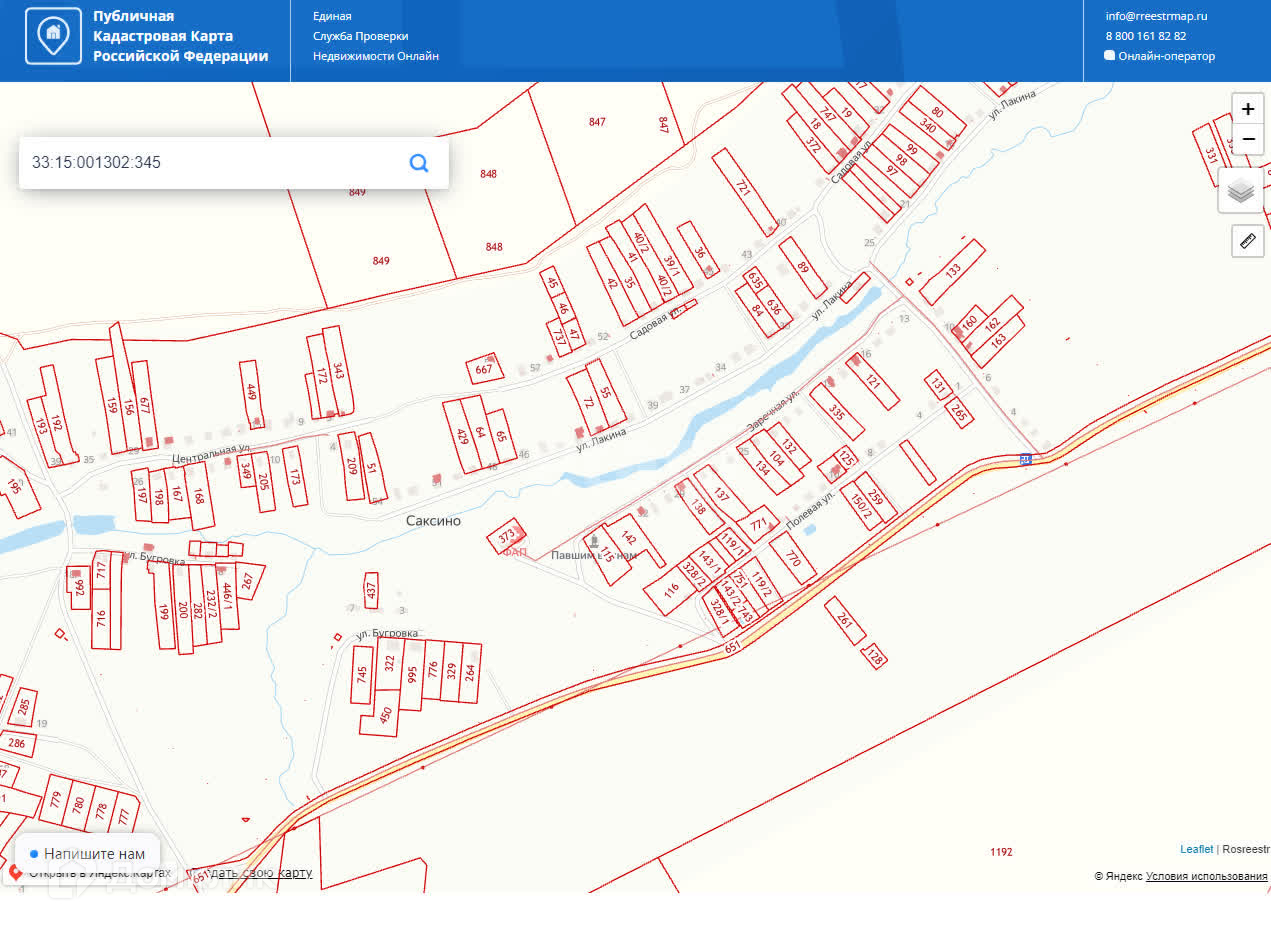
Task: Open "Единая Служба Проверки Недвижимости Онлайн"
Action: point(375,36)
